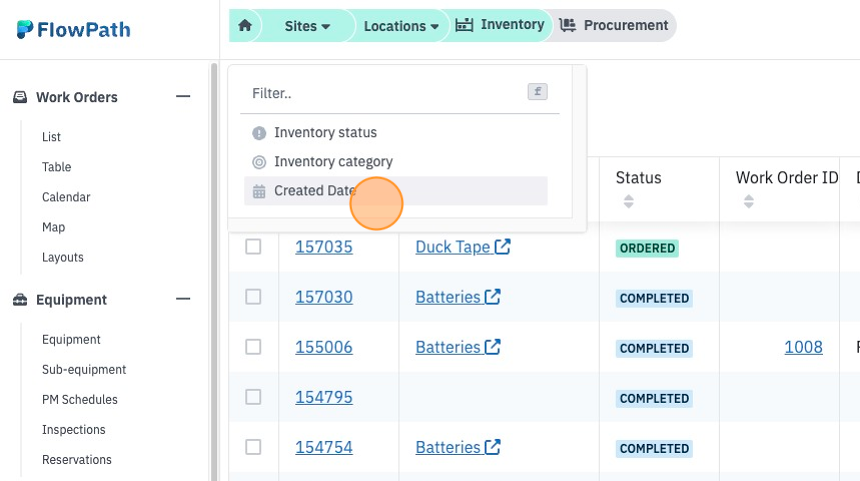The width and height of the screenshot is (860, 481).
Task: Open Batteries link in row 155006
Action: 457,347
